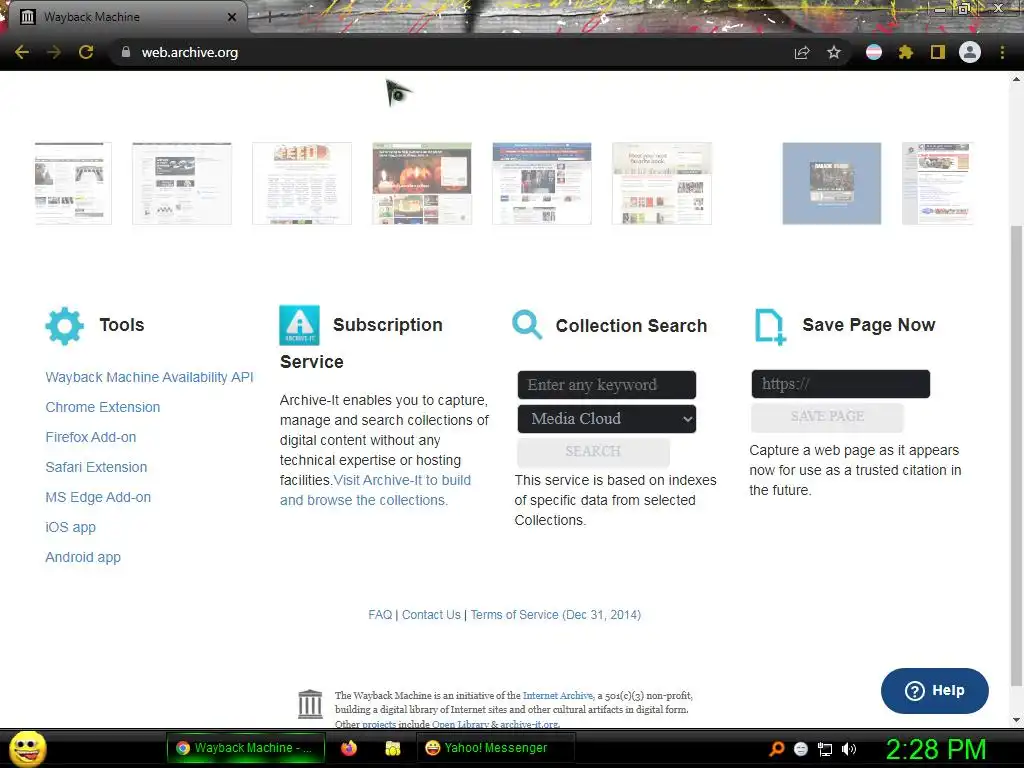Click the Tools gear icon

pos(65,326)
